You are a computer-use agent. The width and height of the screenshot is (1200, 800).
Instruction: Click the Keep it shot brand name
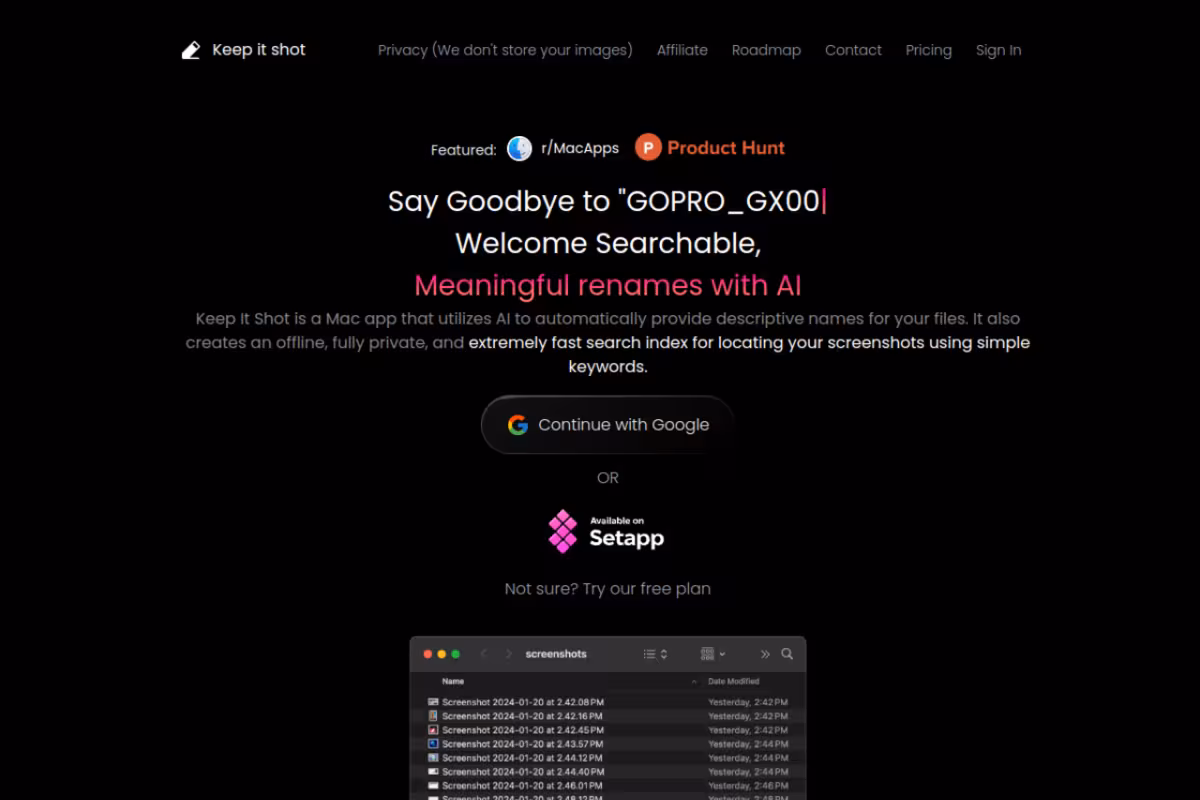click(259, 50)
